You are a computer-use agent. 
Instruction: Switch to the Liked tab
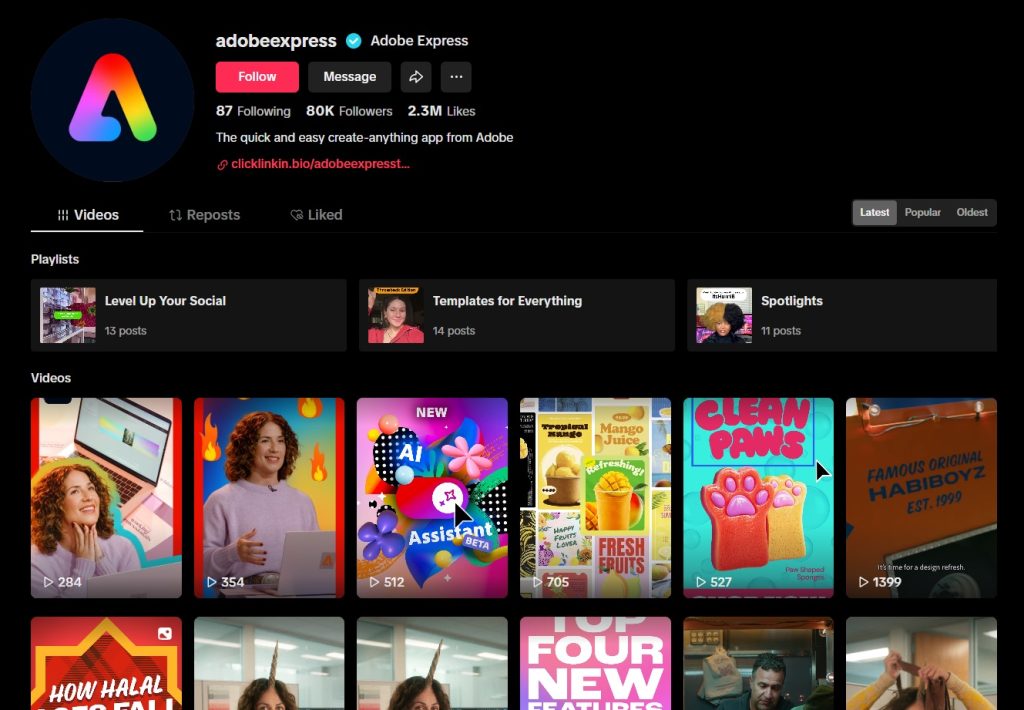tap(316, 215)
